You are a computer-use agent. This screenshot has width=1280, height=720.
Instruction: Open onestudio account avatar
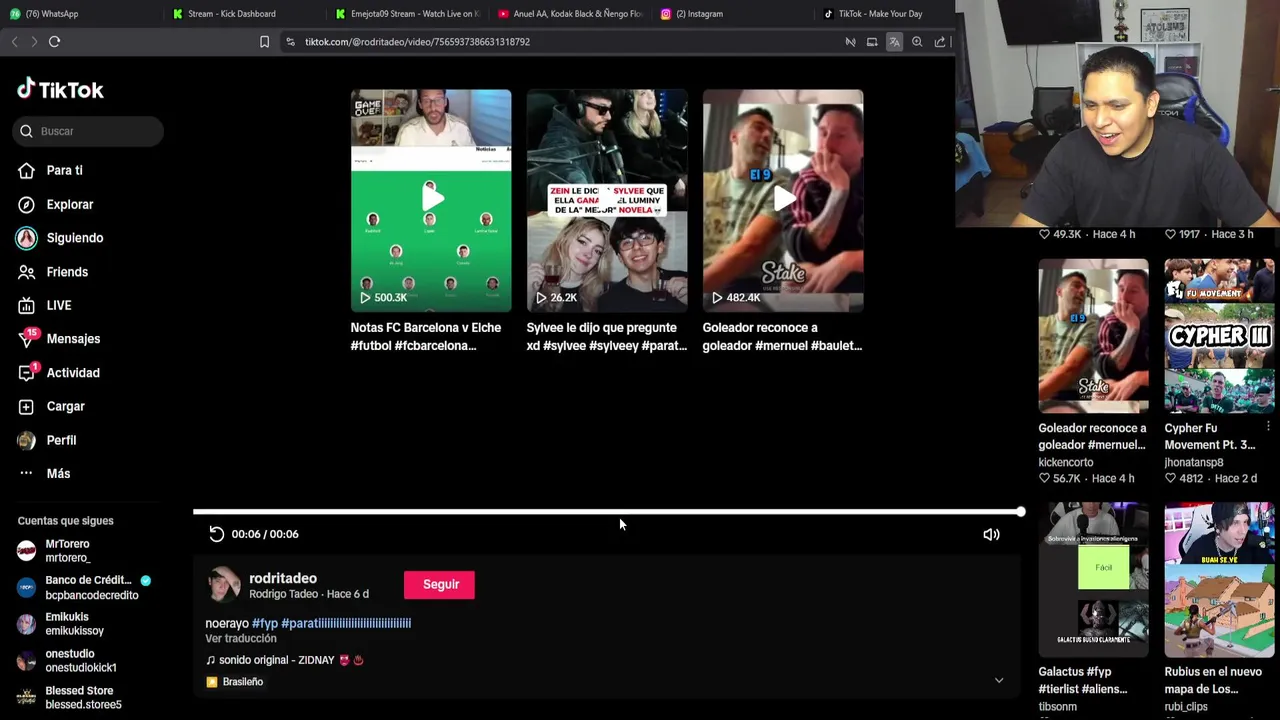(x=27, y=660)
